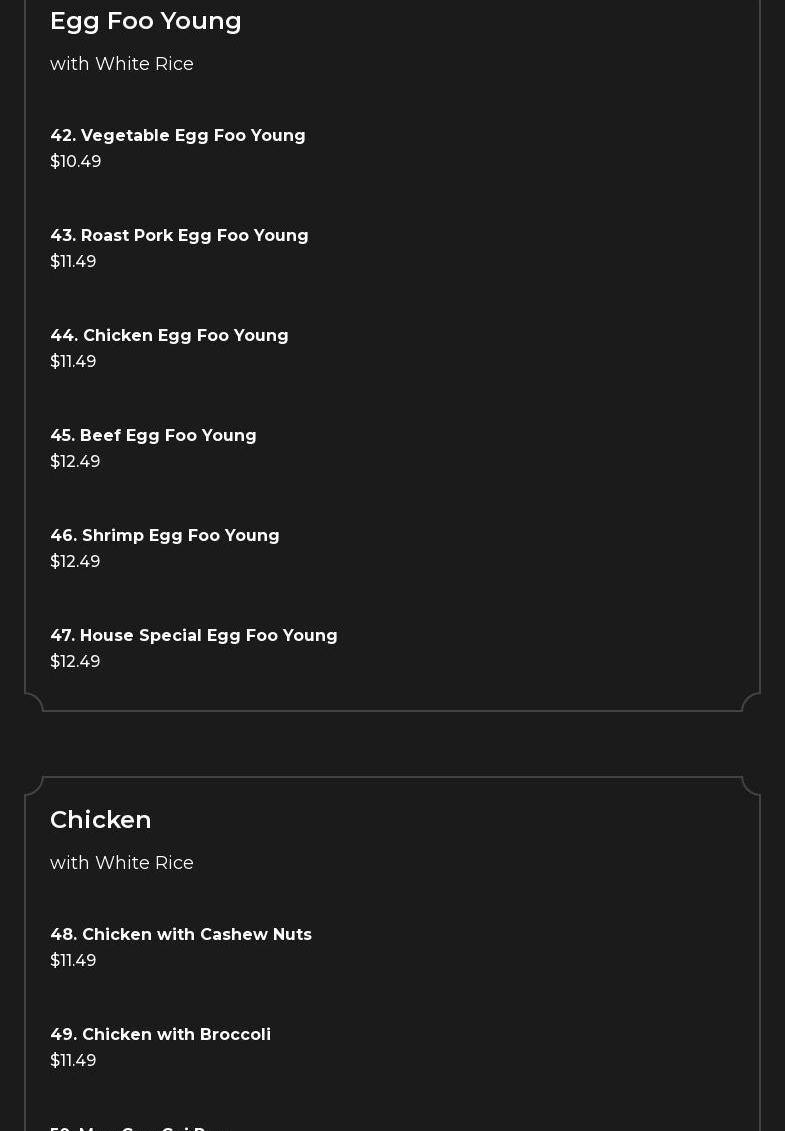Open 49. Chicken with Broccoli item
The image size is (785, 1131).
[160, 1035]
